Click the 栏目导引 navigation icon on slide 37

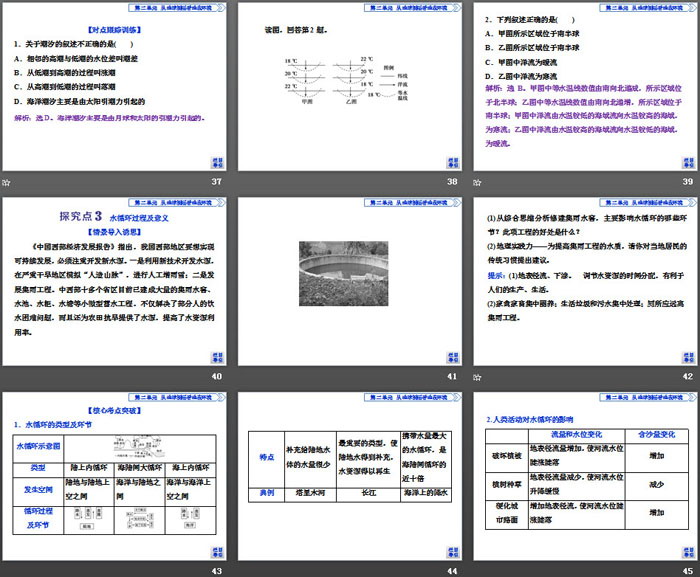(x=215, y=162)
